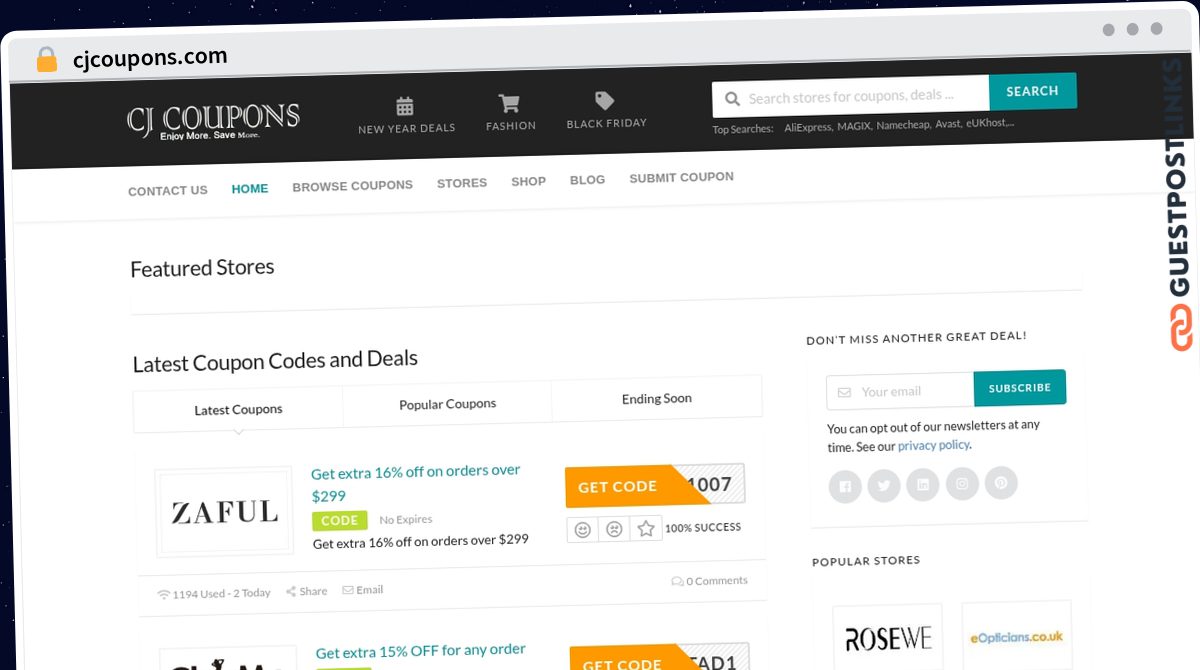Open the Contact Us menu item
This screenshot has width=1200, height=670.
click(168, 191)
